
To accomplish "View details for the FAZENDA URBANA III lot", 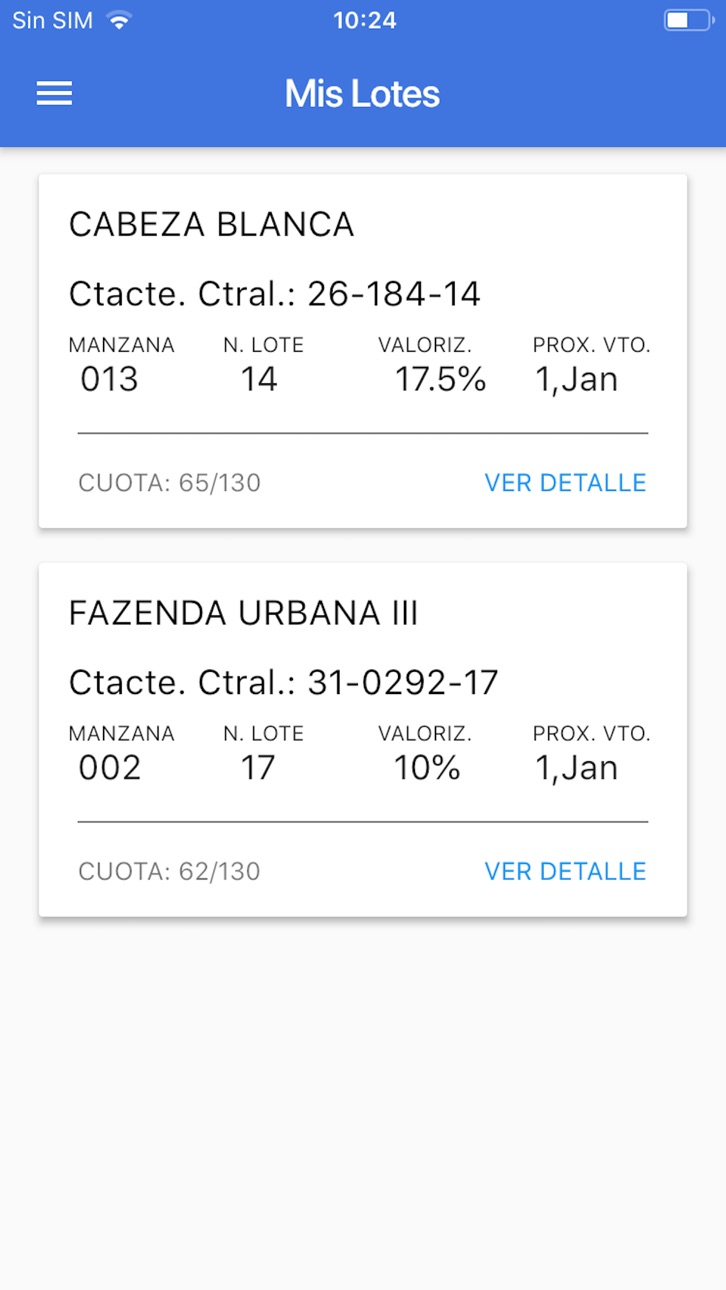I will pos(565,871).
